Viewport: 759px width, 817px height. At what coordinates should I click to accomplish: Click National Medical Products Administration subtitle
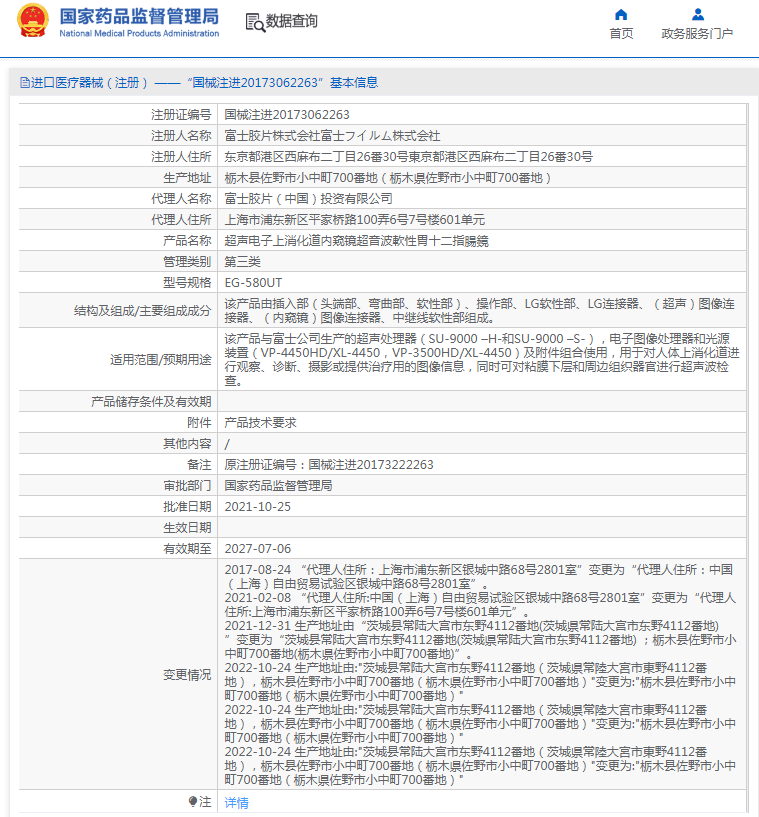pyautogui.click(x=139, y=33)
